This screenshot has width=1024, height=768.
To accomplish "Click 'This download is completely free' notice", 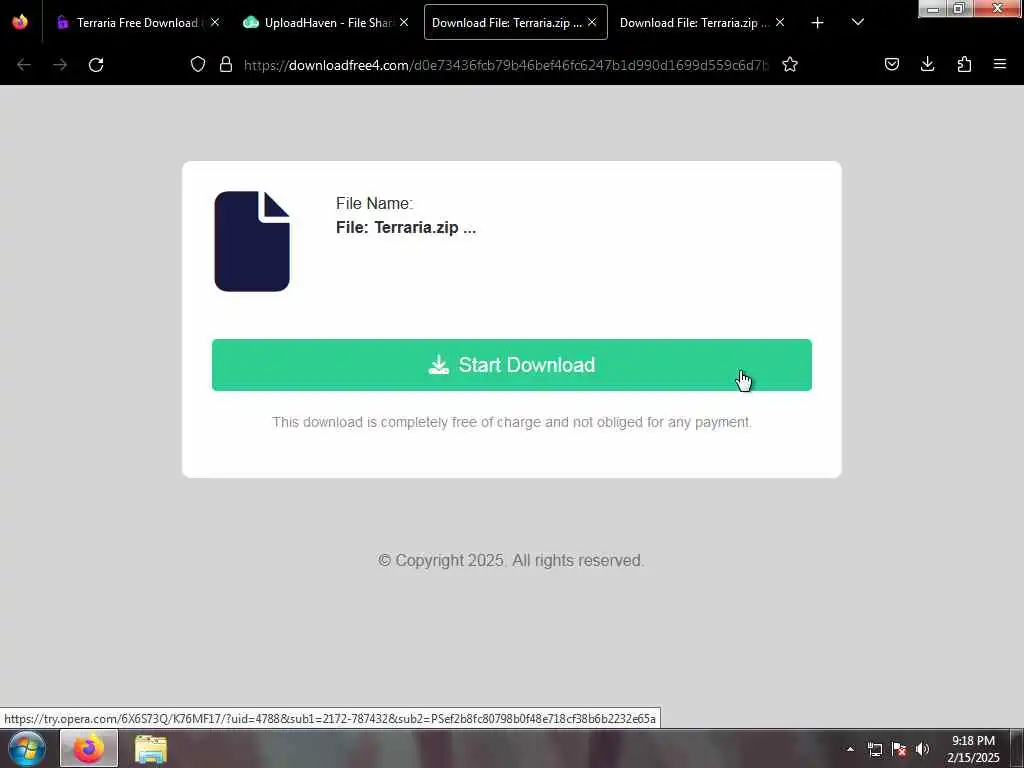I will 511,422.
